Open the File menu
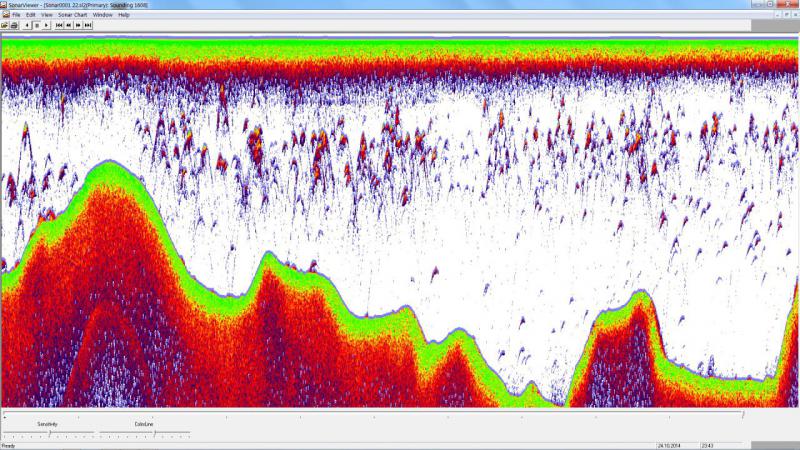Screen dimensions: 800x450 [x=16, y=15]
